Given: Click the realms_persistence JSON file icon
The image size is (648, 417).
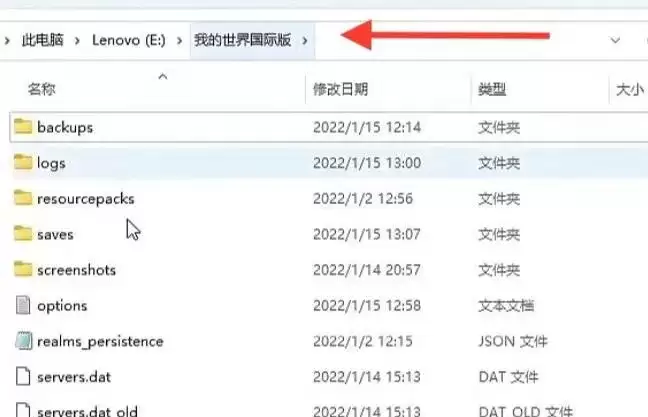Looking at the screenshot, I should point(24,341).
